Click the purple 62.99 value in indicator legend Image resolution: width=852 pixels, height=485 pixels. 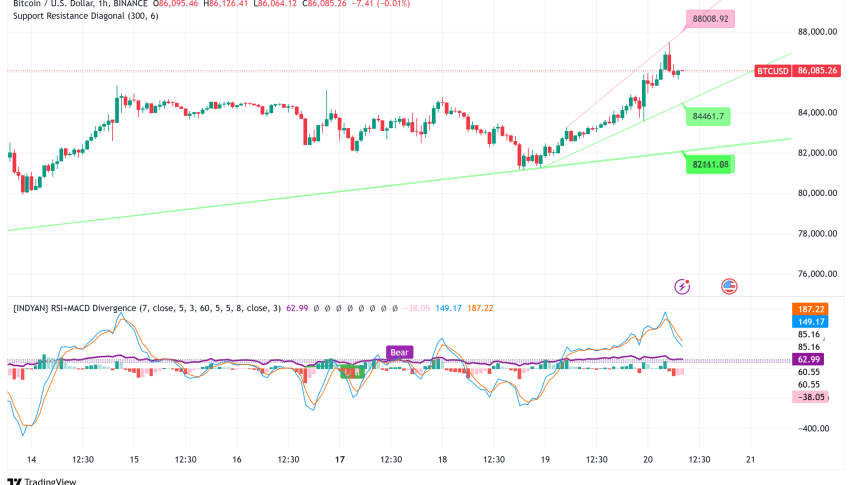click(x=297, y=308)
